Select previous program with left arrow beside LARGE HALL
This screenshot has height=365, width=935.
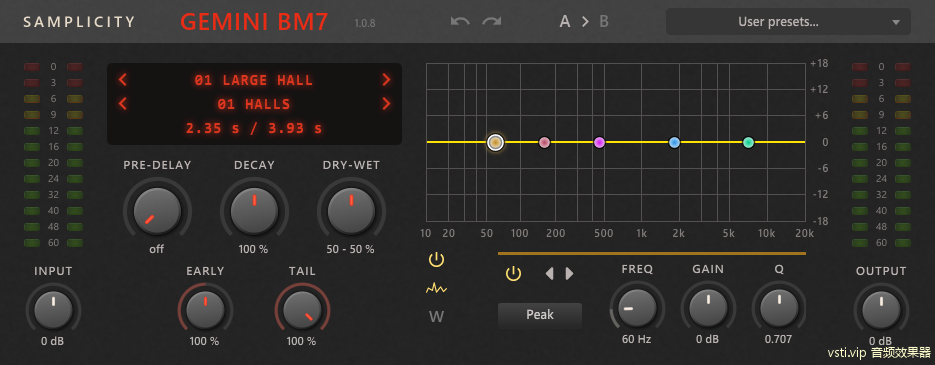point(123,79)
